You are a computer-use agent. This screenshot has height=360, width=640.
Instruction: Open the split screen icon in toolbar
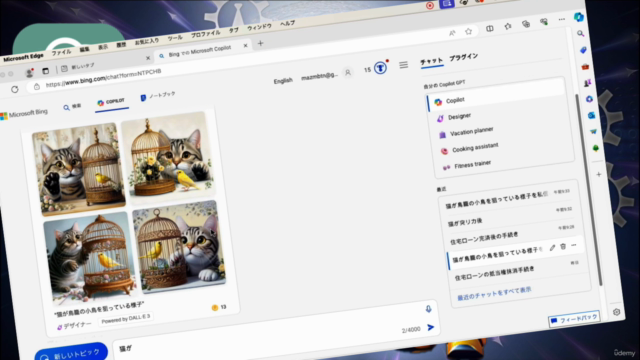(x=490, y=29)
